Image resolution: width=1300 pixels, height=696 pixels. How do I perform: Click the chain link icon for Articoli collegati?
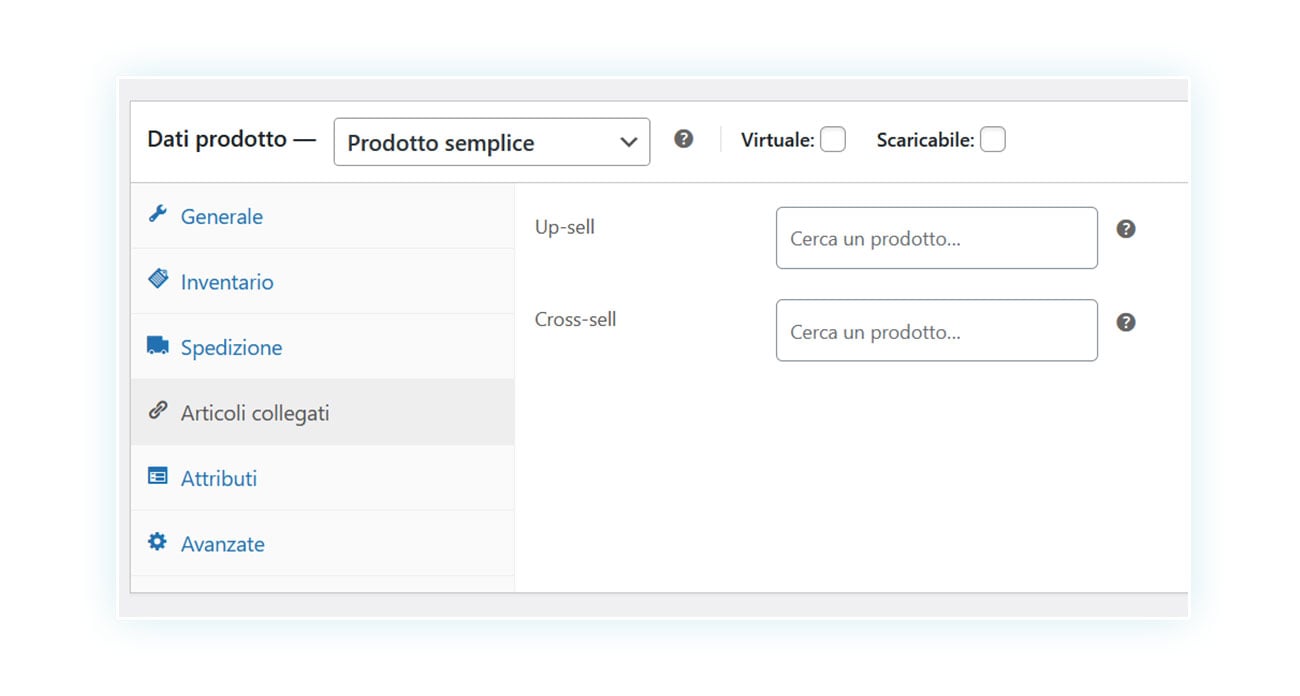157,410
